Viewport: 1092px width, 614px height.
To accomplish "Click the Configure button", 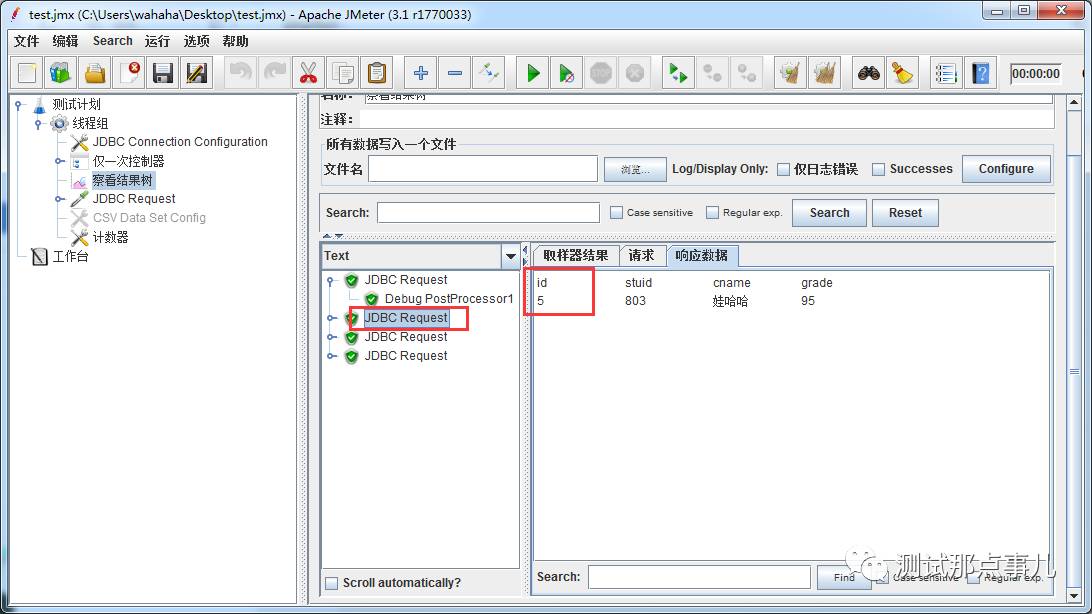I will 1006,169.
